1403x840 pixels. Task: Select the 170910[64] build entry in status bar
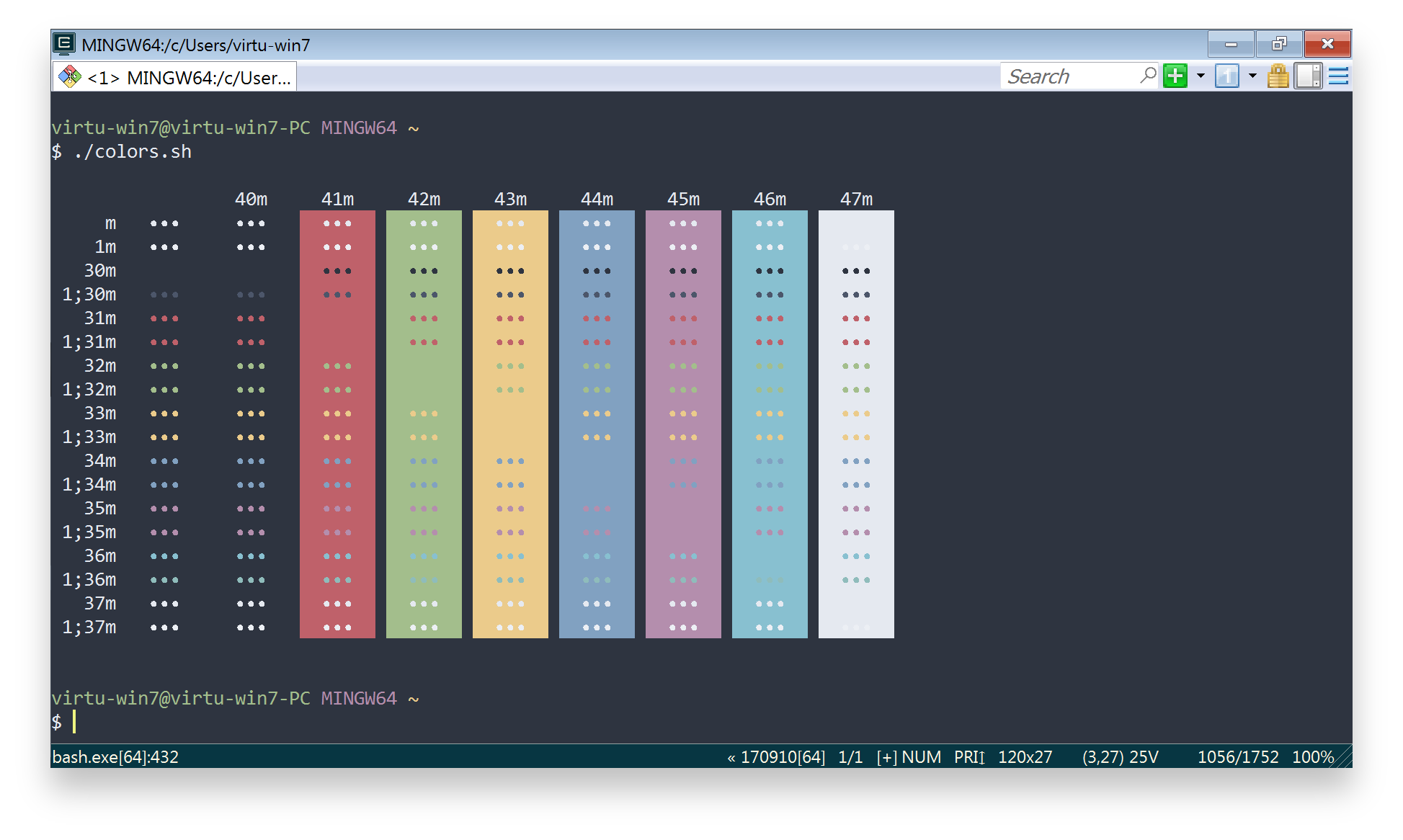(x=783, y=757)
